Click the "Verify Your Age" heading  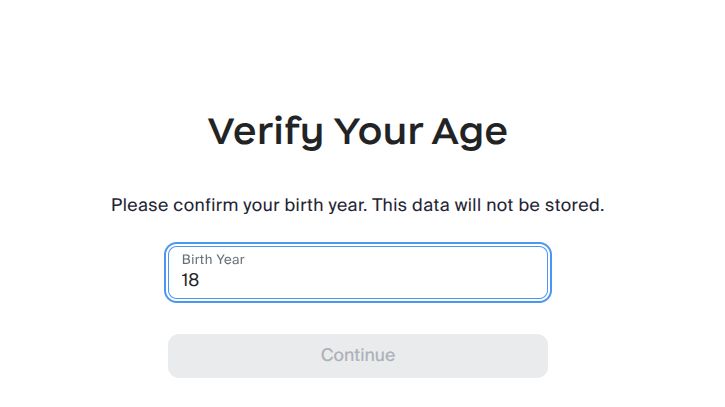tap(357, 131)
